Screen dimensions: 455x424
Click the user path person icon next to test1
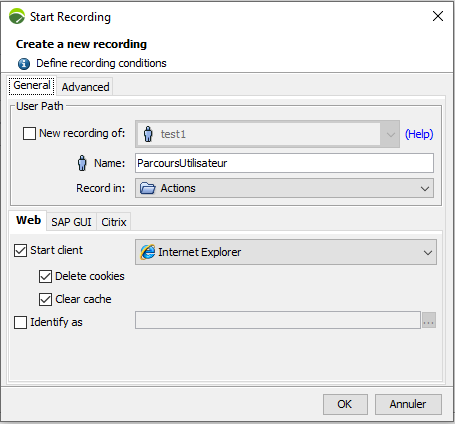[148, 134]
